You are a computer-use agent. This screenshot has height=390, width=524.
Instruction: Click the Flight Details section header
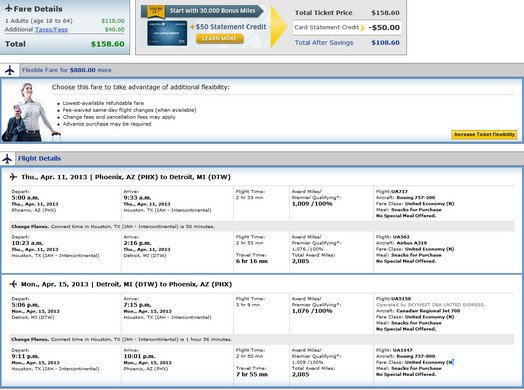pyautogui.click(x=39, y=158)
